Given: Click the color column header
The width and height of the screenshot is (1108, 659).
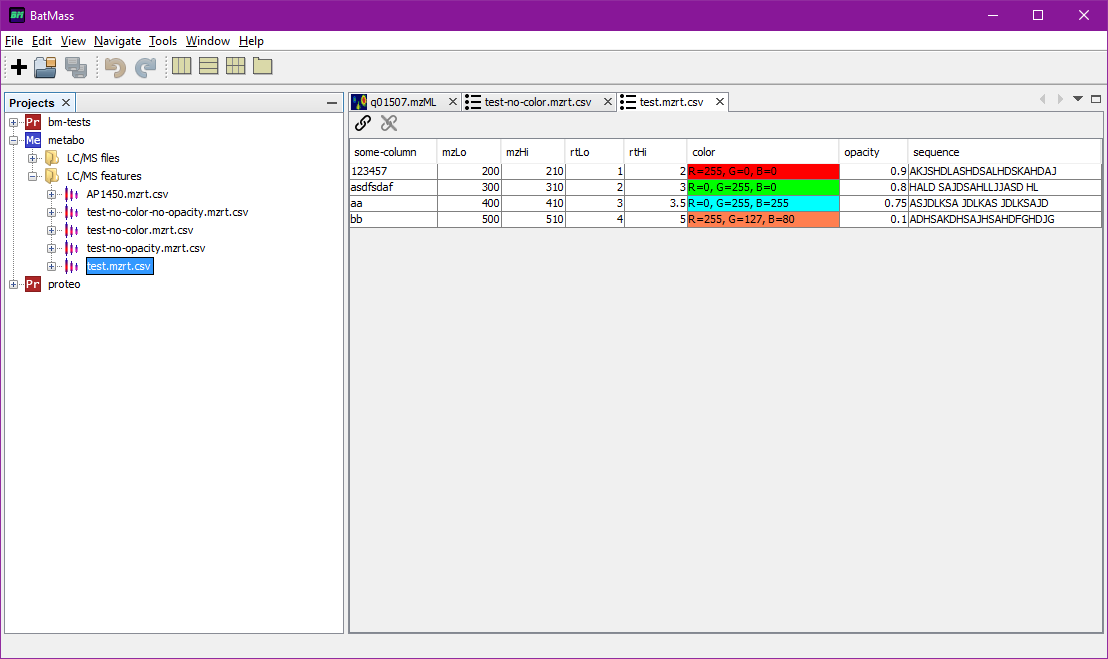Looking at the screenshot, I should (x=763, y=152).
